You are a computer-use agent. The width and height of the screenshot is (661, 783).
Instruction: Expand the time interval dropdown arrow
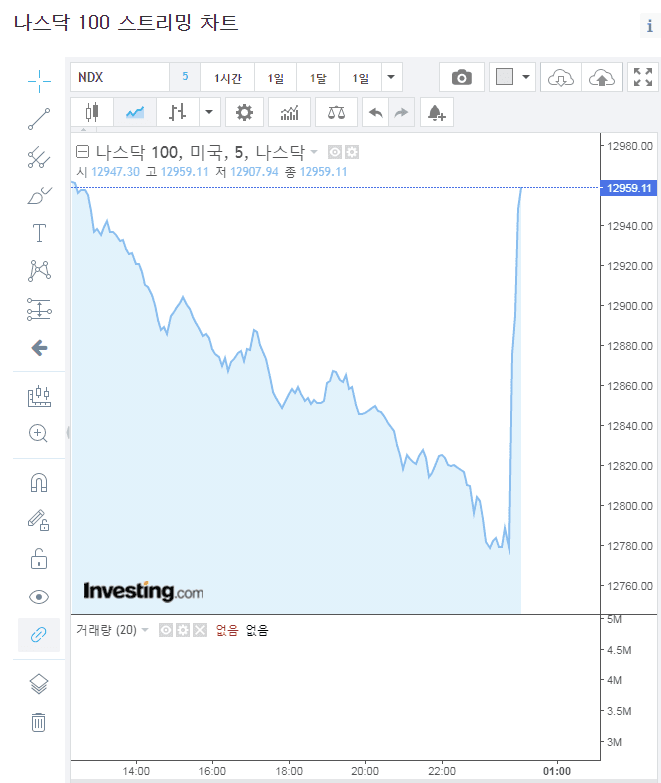[x=392, y=78]
